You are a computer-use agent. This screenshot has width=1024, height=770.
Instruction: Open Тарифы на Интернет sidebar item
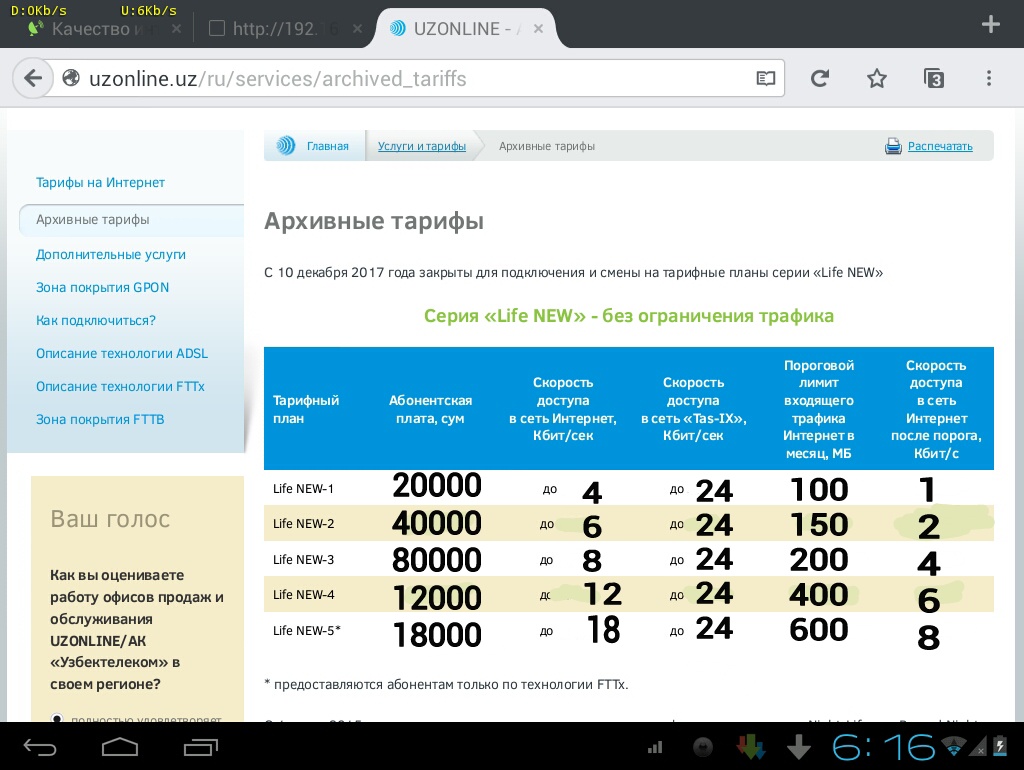coord(100,182)
